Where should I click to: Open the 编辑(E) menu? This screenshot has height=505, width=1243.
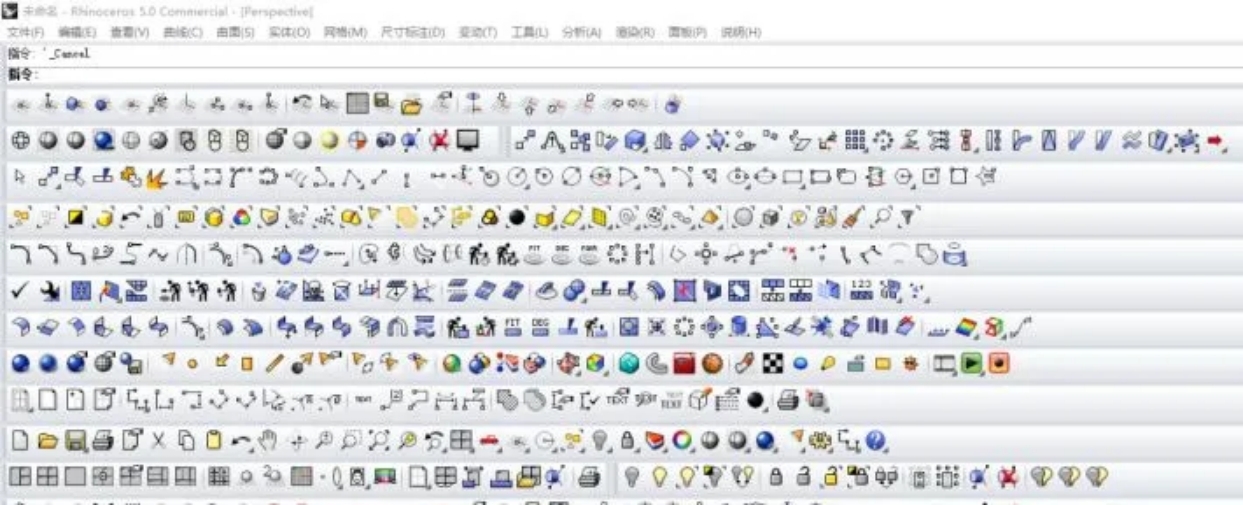click(x=77, y=32)
